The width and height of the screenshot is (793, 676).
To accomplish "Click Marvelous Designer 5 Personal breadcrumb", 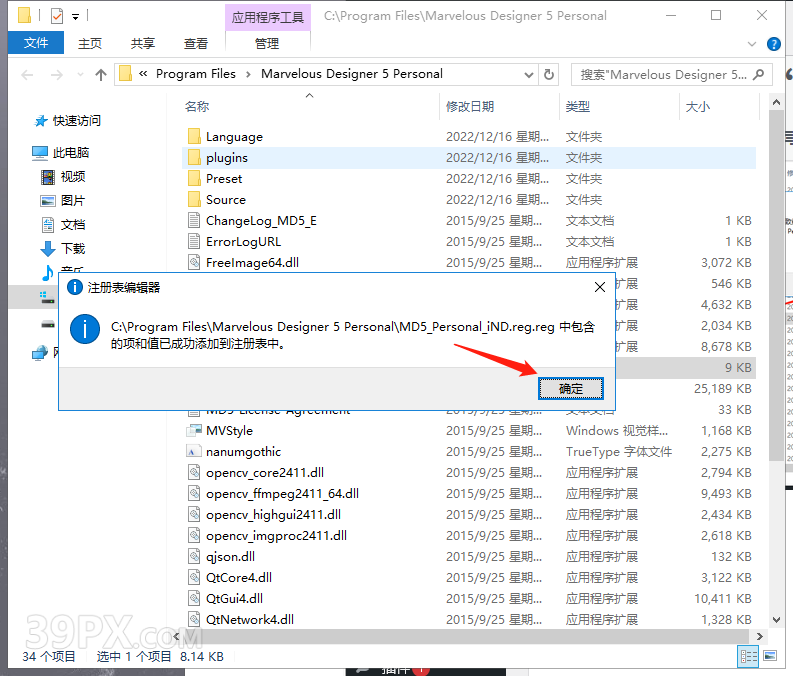I will (x=351, y=74).
